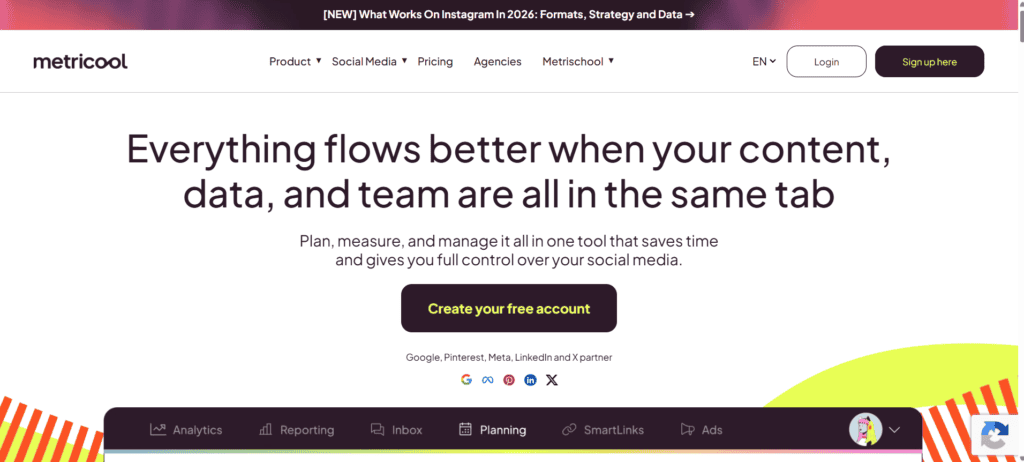Click the Meta partner icon
The image size is (1024, 462).
pos(487,380)
